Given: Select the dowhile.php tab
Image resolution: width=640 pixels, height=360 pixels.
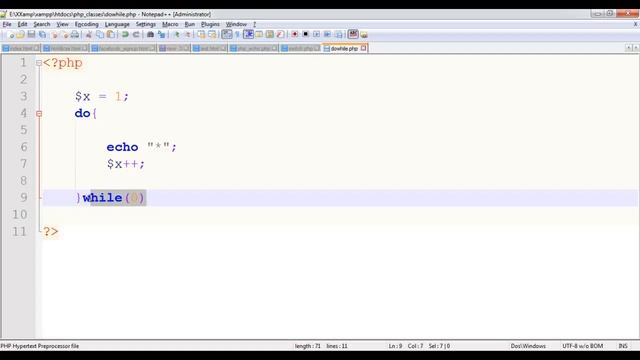Looking at the screenshot, I should coord(344,48).
